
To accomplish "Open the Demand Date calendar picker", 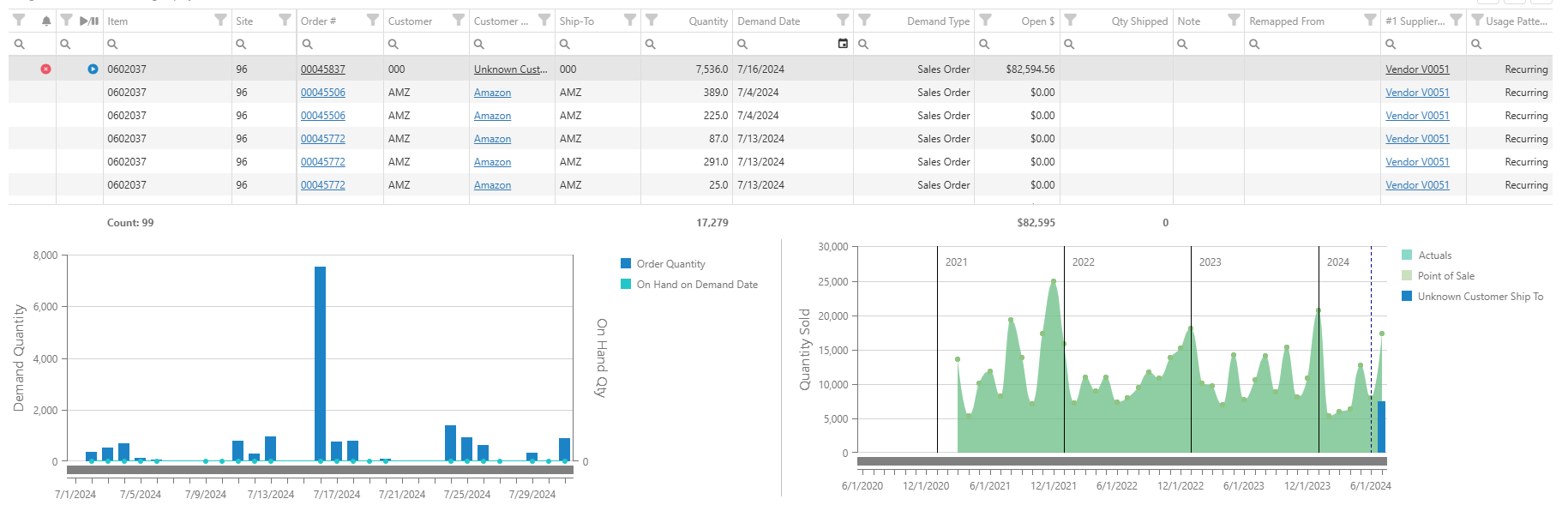I will (x=843, y=44).
